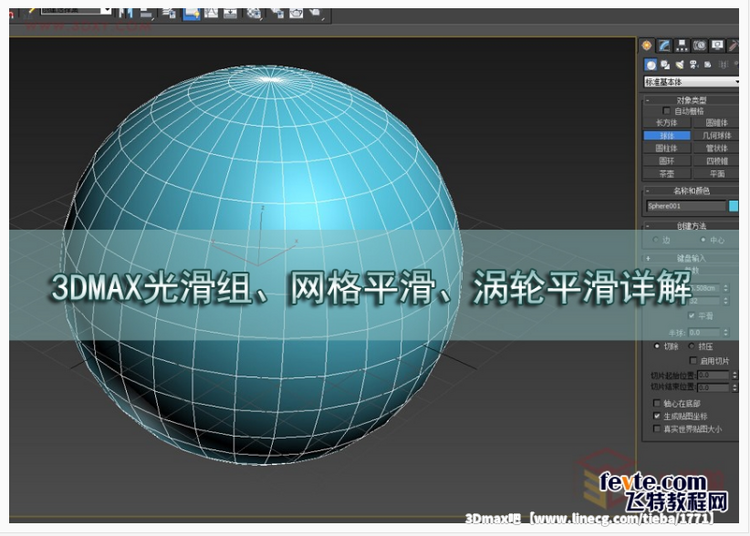Click the Sphere001 name field
Screen dimensions: 750x536
point(685,206)
